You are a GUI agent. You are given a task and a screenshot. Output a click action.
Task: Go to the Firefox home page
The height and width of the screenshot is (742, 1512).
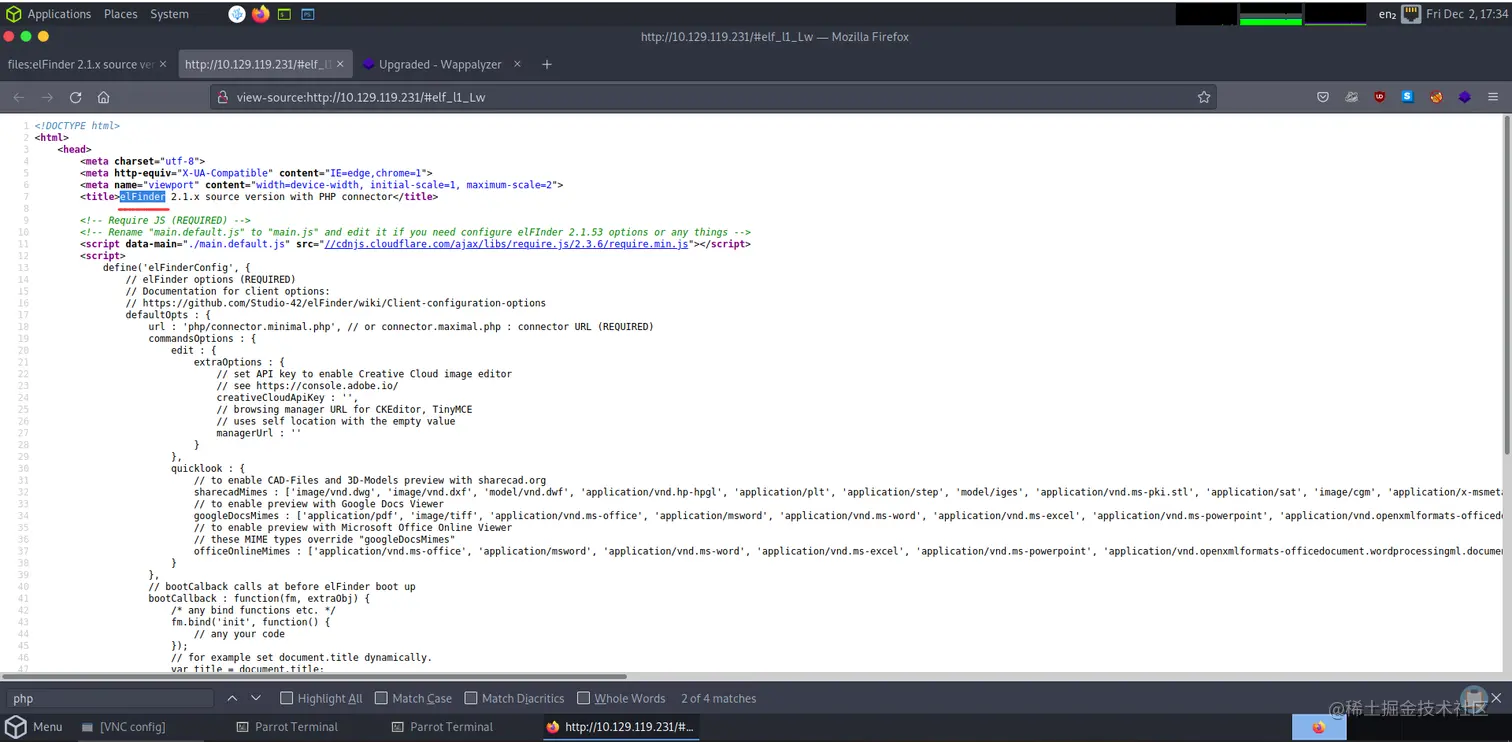pos(103,97)
